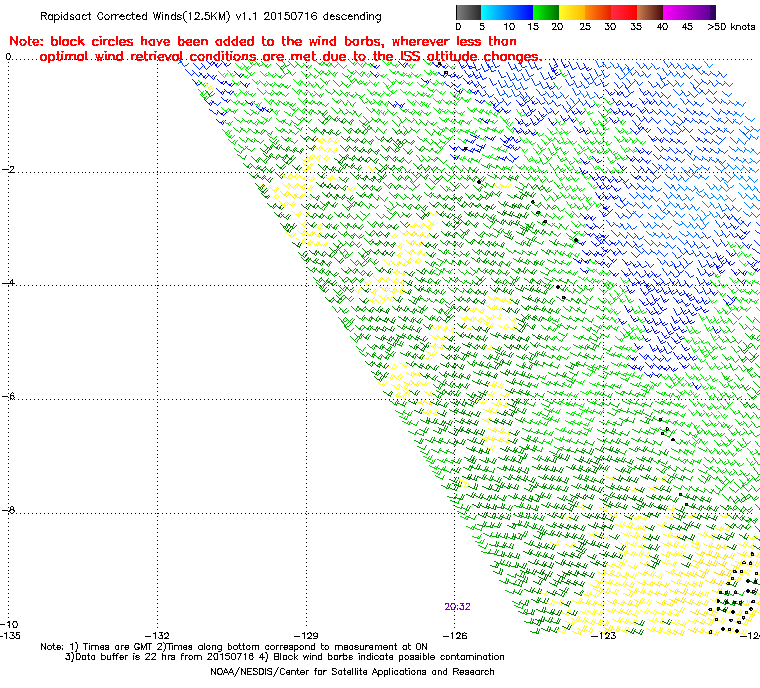This screenshot has width=760, height=688.
Task: Click the '-10' latitude axis label
Action: (9, 624)
